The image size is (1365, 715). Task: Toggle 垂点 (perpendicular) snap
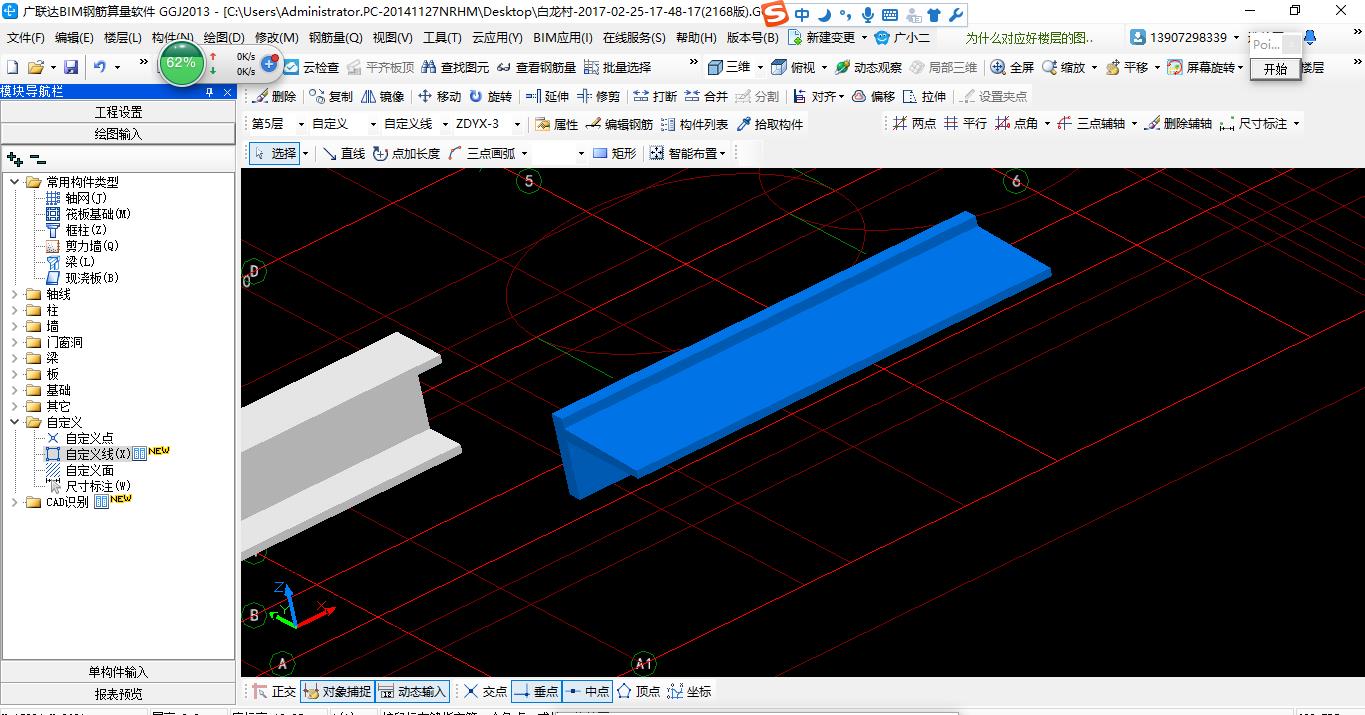click(536, 692)
